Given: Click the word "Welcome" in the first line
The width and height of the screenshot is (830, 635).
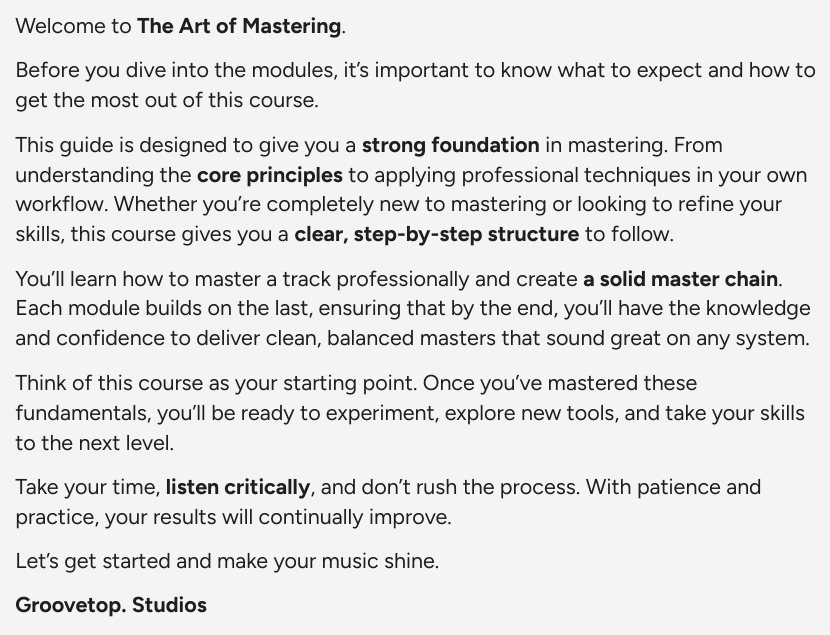Looking at the screenshot, I should pos(59,27).
